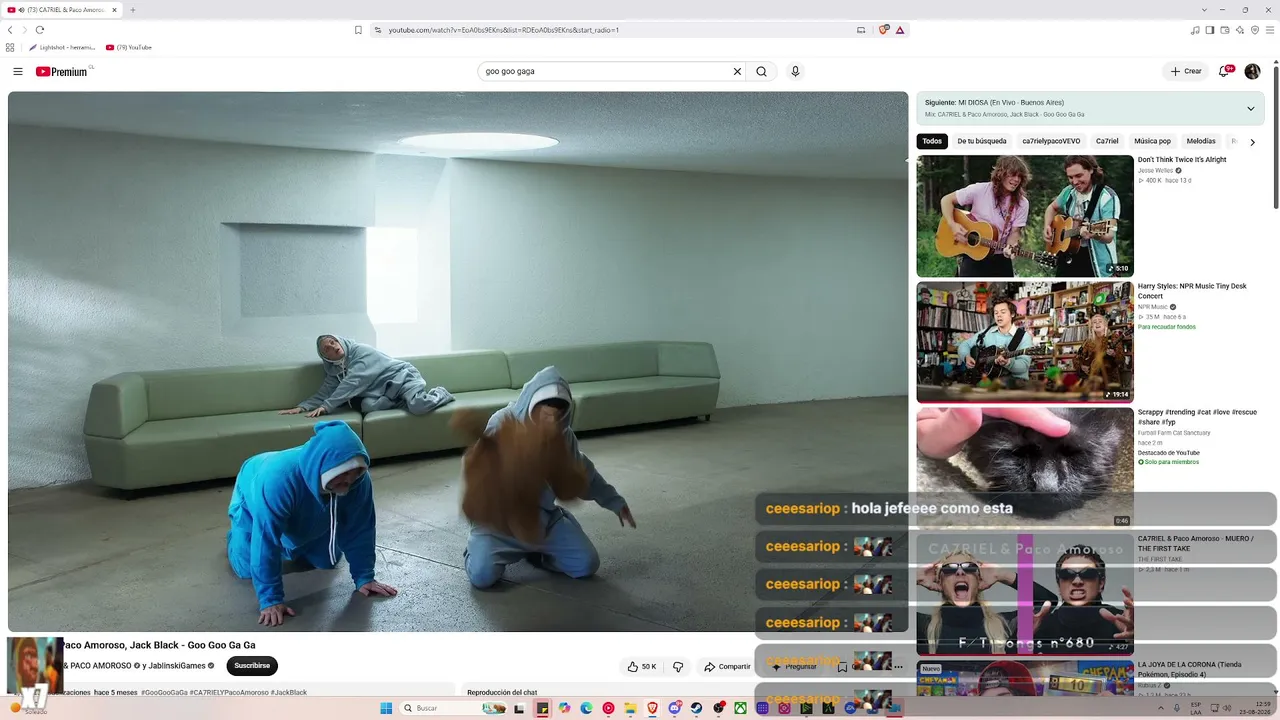
Task: Select the Melodías filter chip
Action: pos(1201,141)
